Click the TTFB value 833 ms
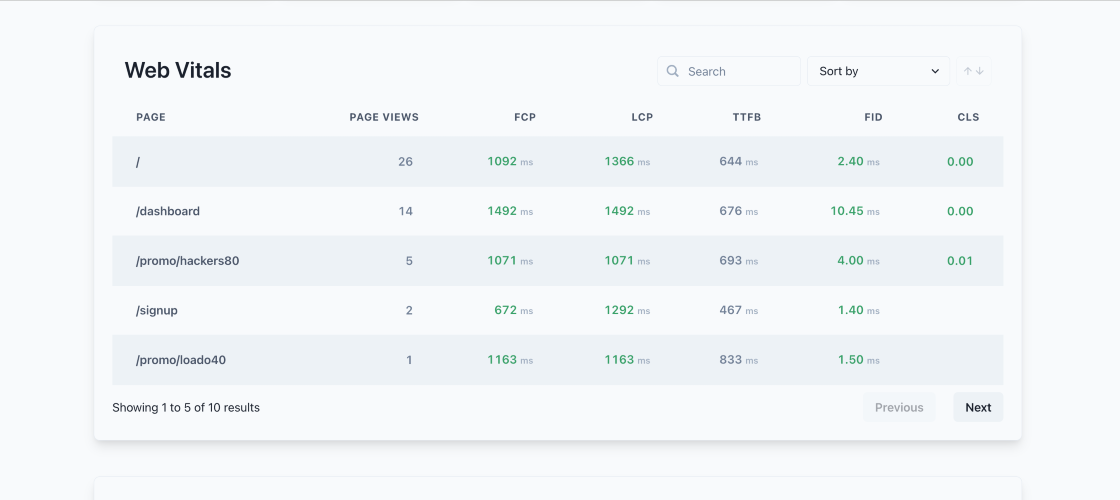 click(739, 360)
